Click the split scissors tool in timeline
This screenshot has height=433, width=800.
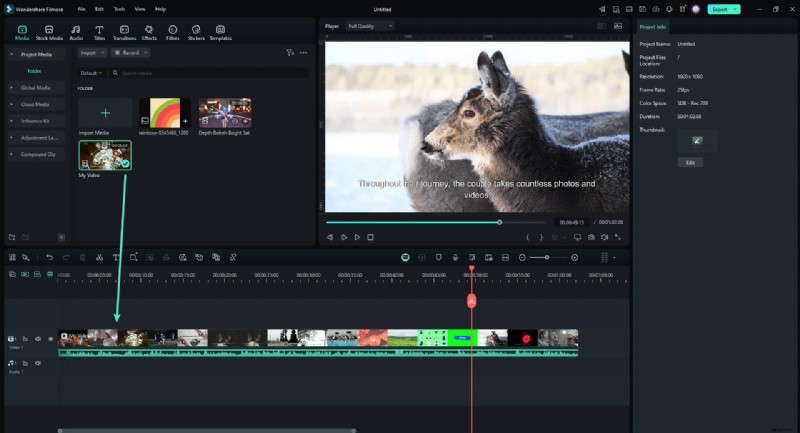(x=99, y=257)
